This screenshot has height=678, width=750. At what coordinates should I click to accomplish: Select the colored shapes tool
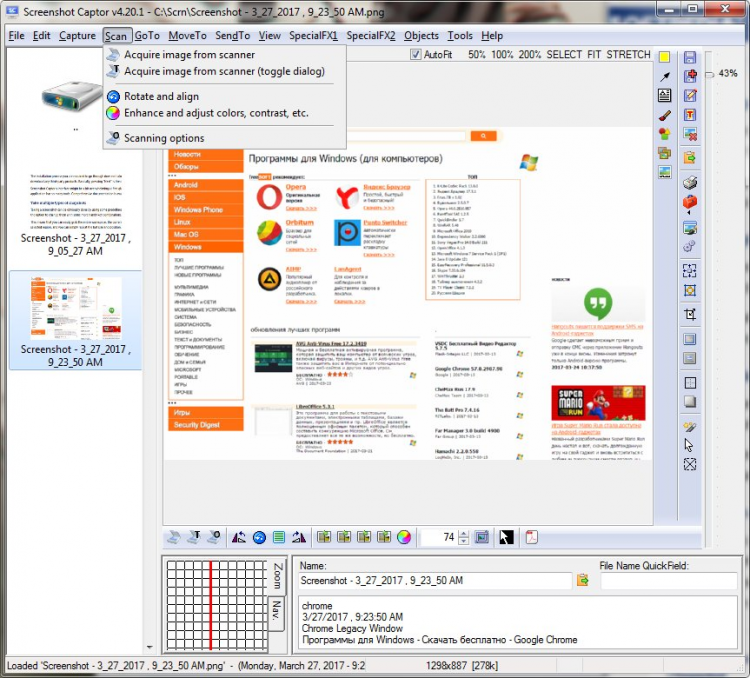point(665,134)
